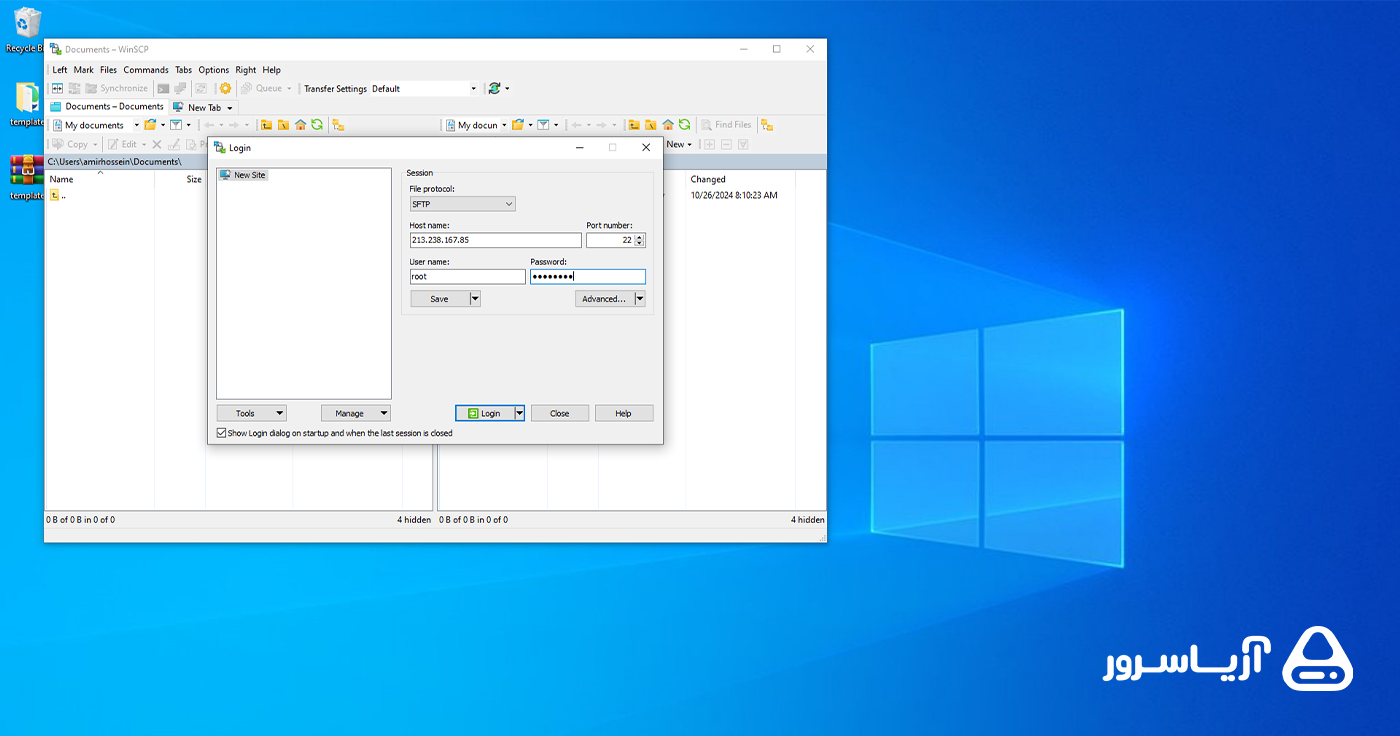Click left panel home directory icon

tap(300, 125)
